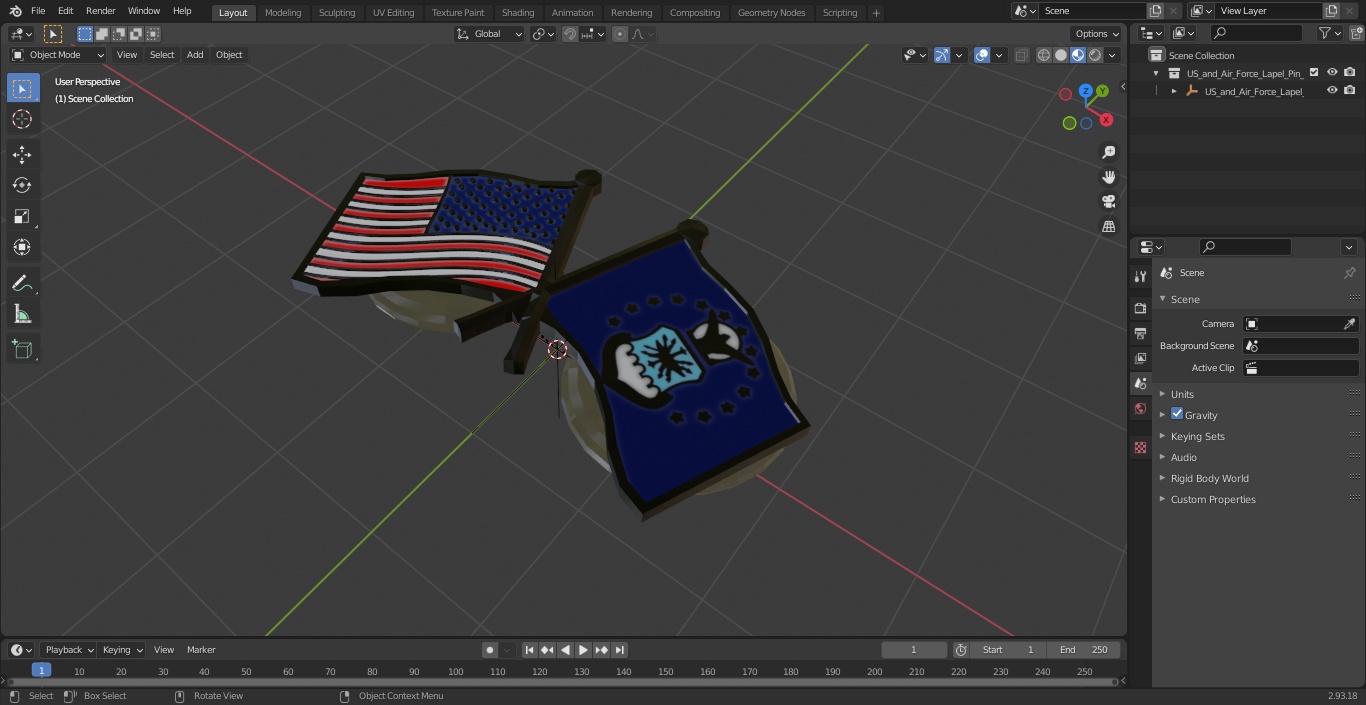Image resolution: width=1366 pixels, height=705 pixels.
Task: Open the viewport shading options arrow
Action: click(x=1112, y=55)
